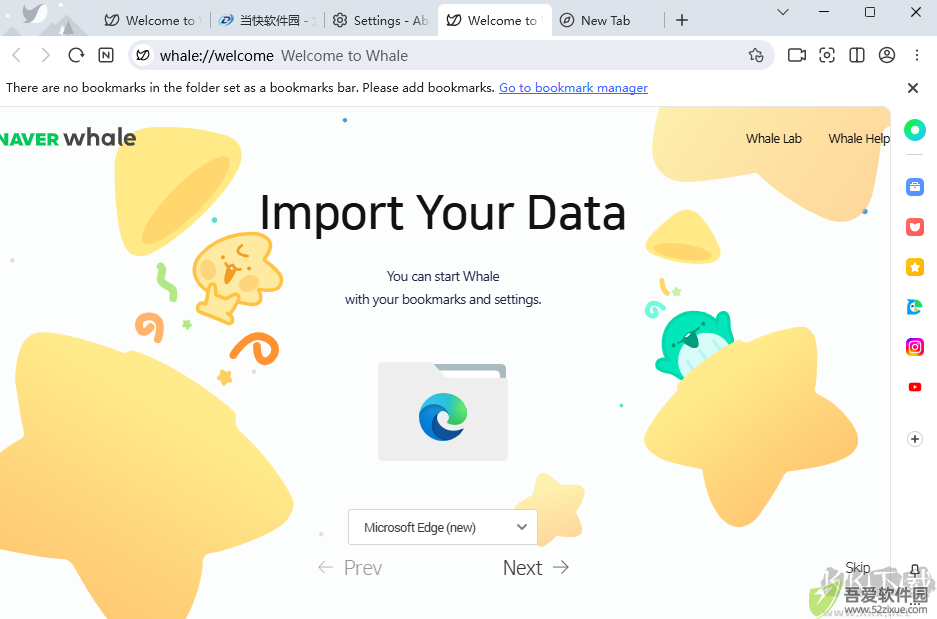Open the red Pocket sidebar app

914,227
